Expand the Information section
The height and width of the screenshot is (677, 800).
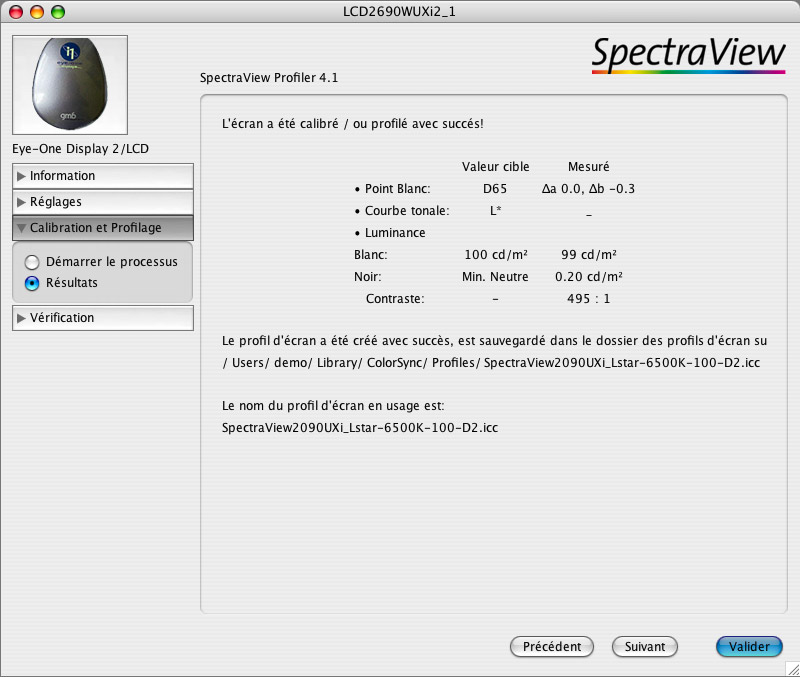click(x=103, y=176)
